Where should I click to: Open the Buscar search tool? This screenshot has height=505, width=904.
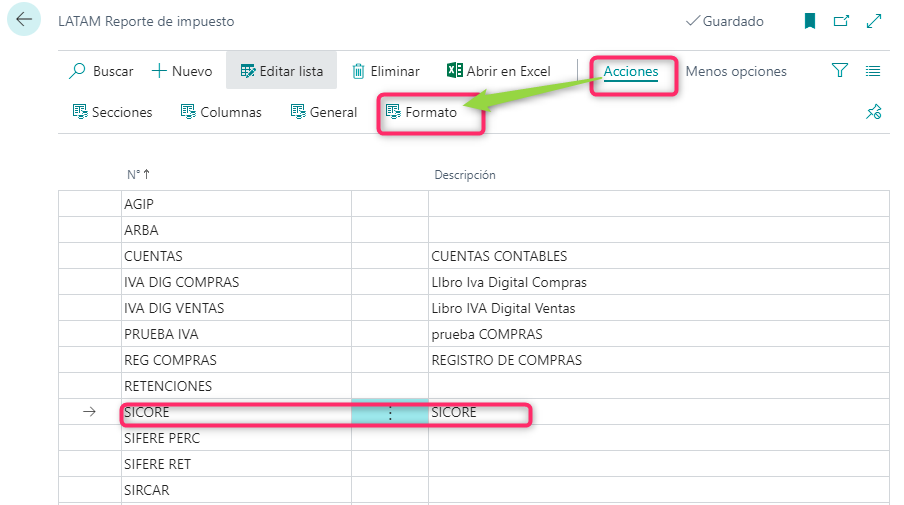point(101,71)
